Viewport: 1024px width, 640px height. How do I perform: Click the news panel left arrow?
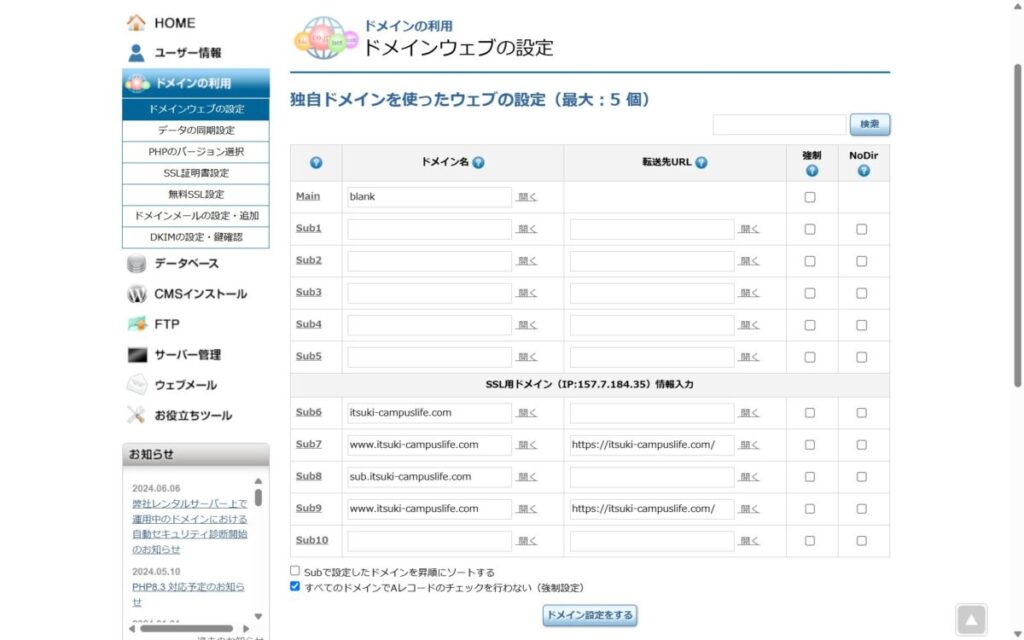click(x=132, y=629)
